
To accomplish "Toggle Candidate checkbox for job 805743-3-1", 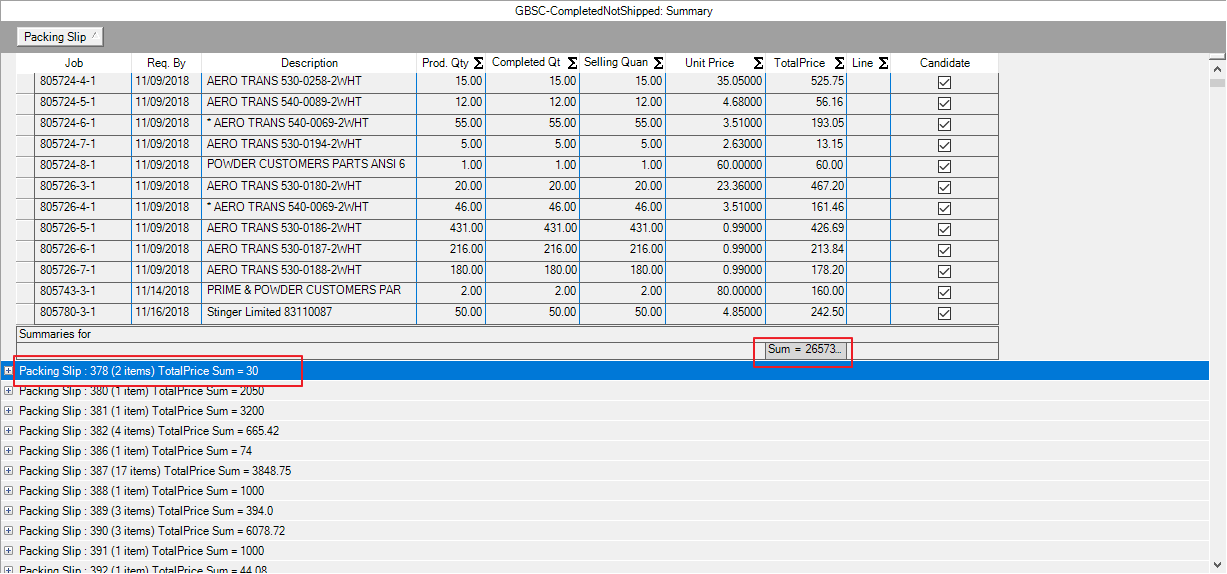I will (x=944, y=292).
